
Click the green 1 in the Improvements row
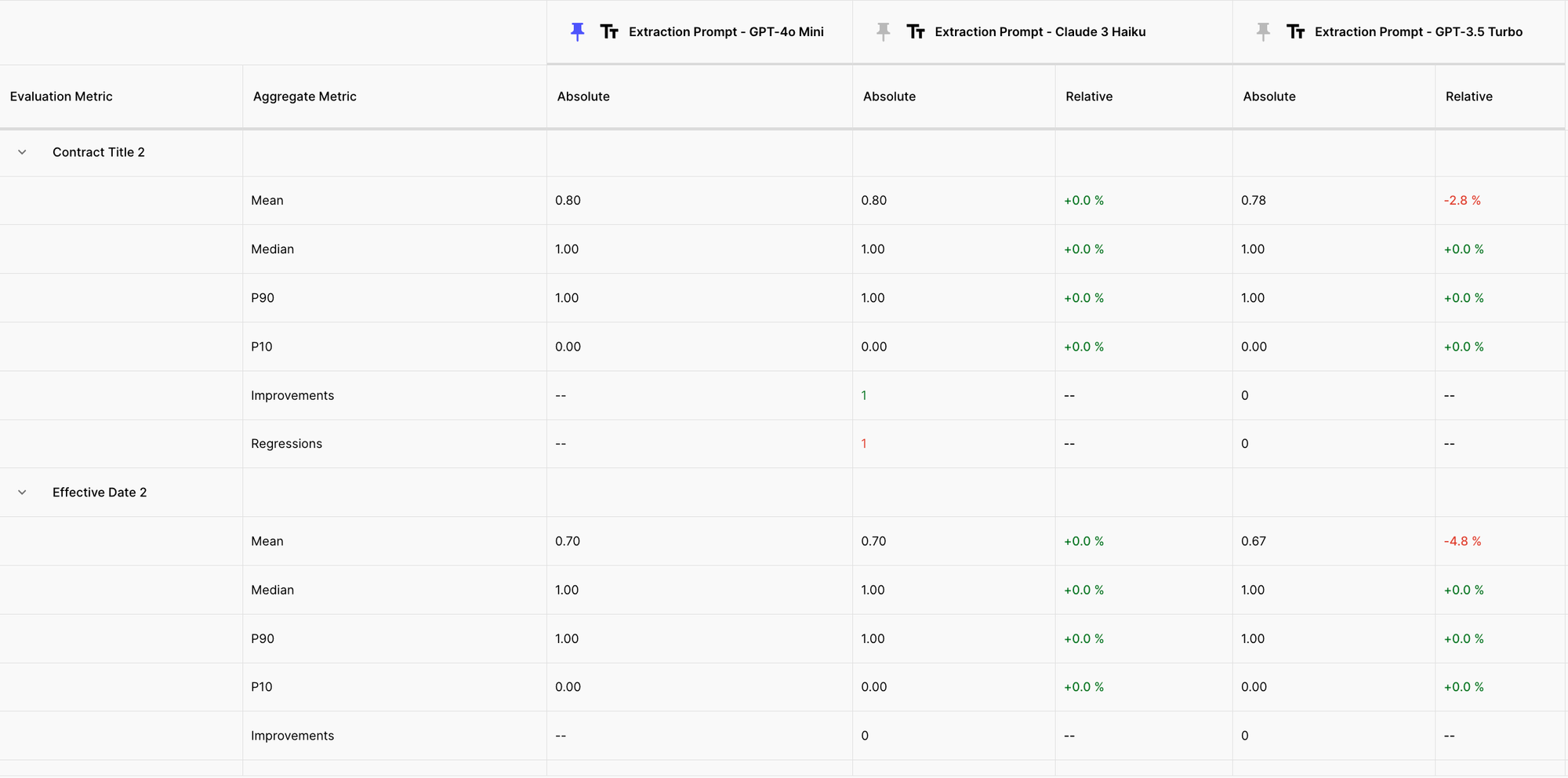coord(864,395)
